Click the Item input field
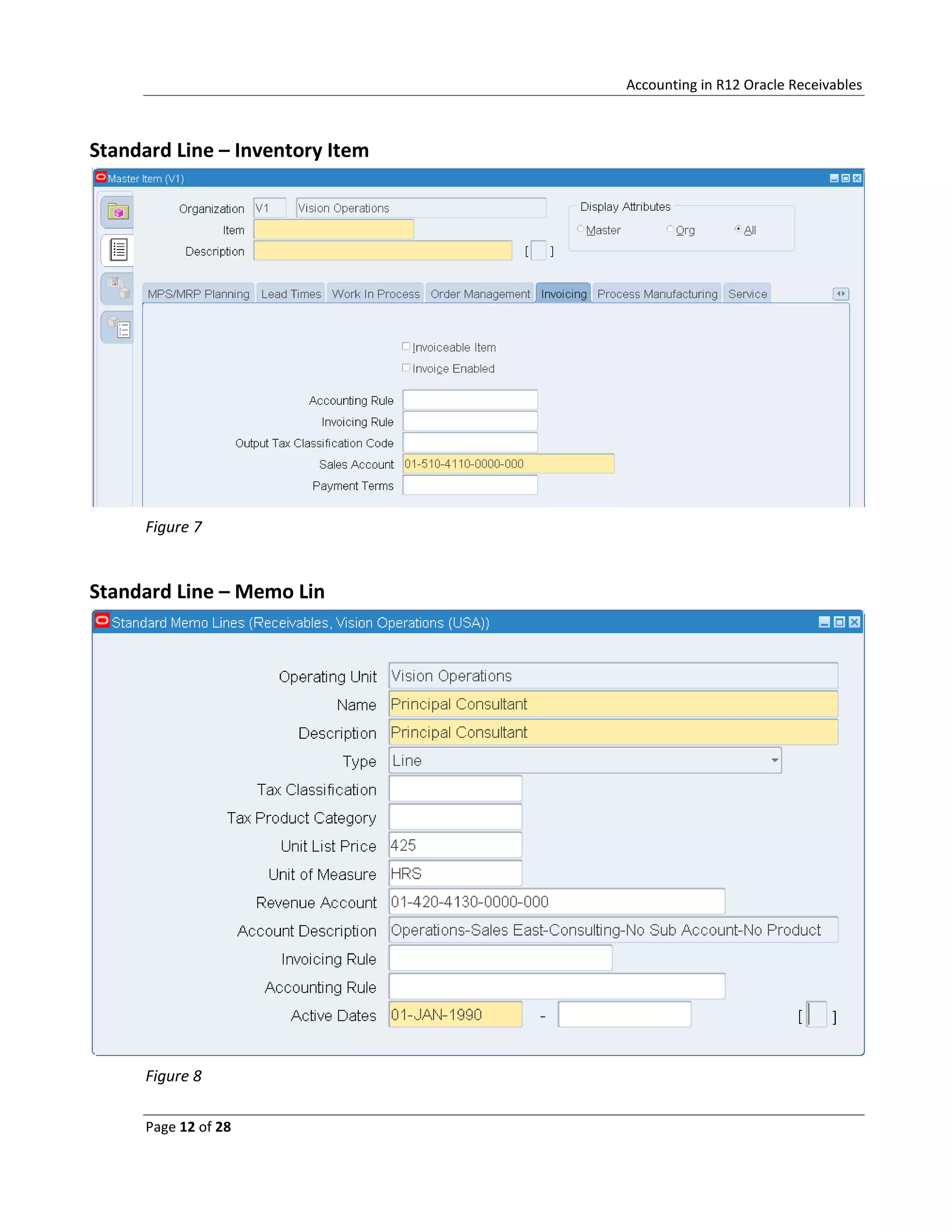Screen dimensions: 952x1232 tap(334, 230)
